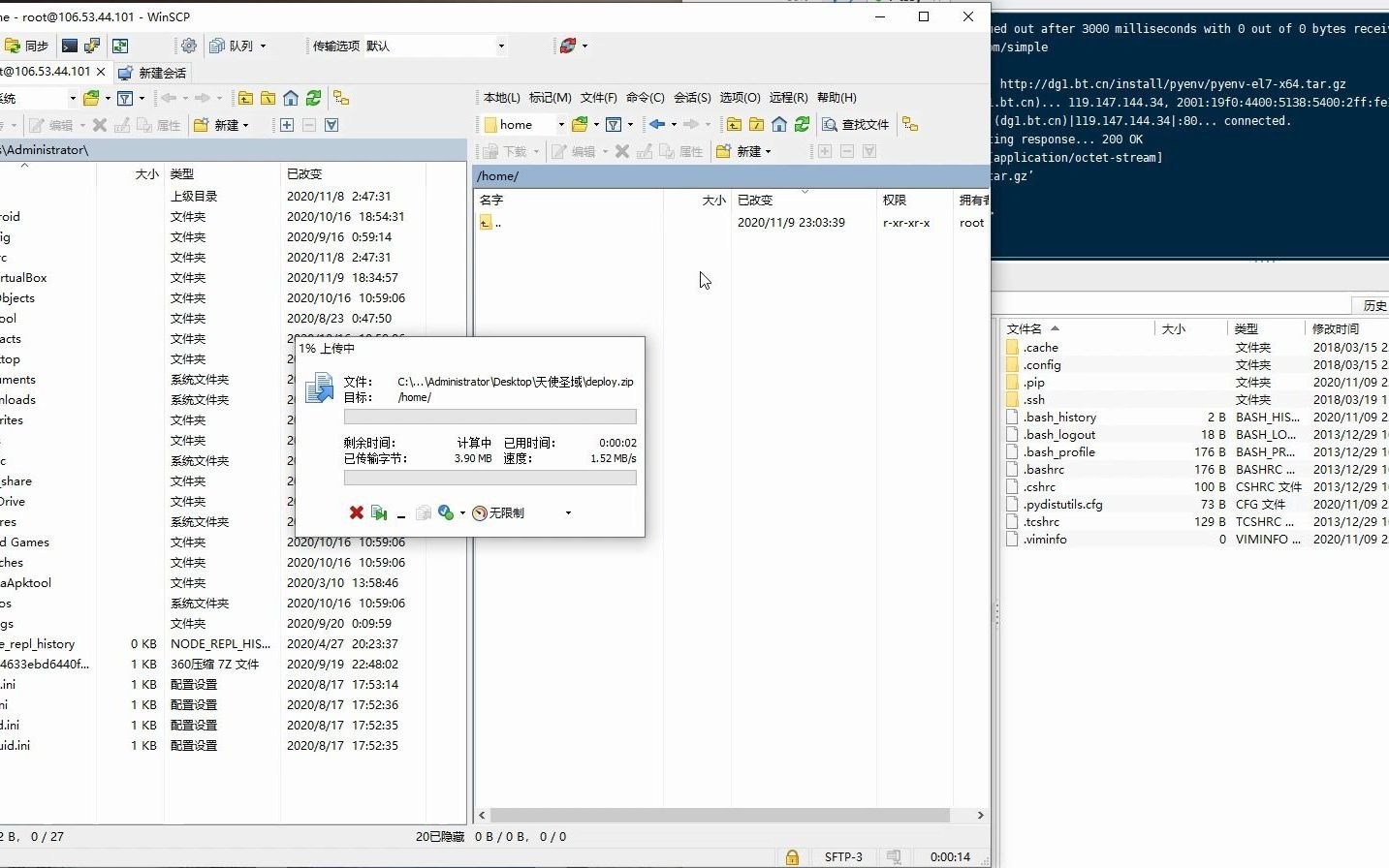Open the 远程(R) menu

(788, 98)
